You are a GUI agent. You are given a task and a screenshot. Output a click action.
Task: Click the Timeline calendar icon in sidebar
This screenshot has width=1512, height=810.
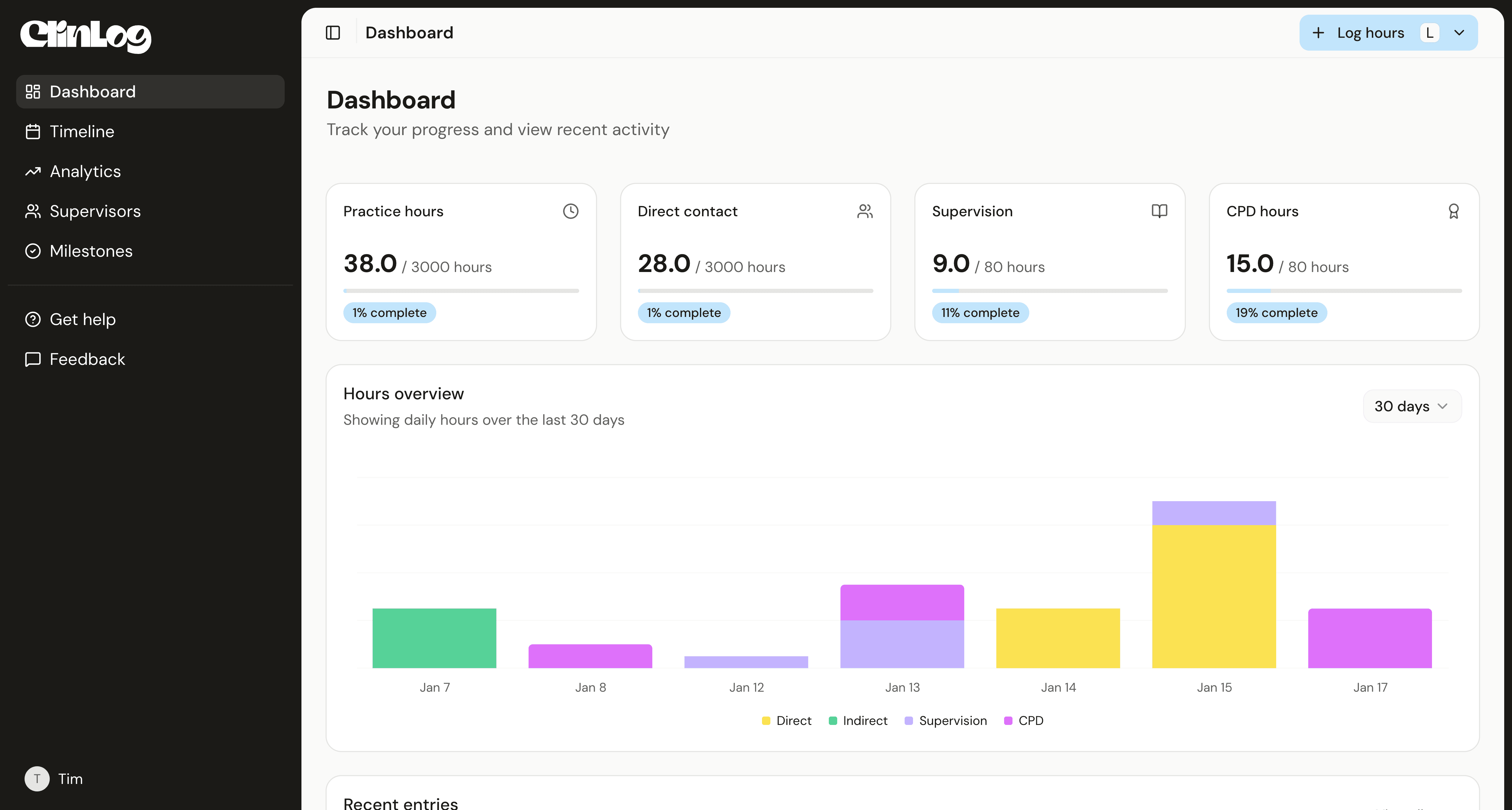point(33,132)
